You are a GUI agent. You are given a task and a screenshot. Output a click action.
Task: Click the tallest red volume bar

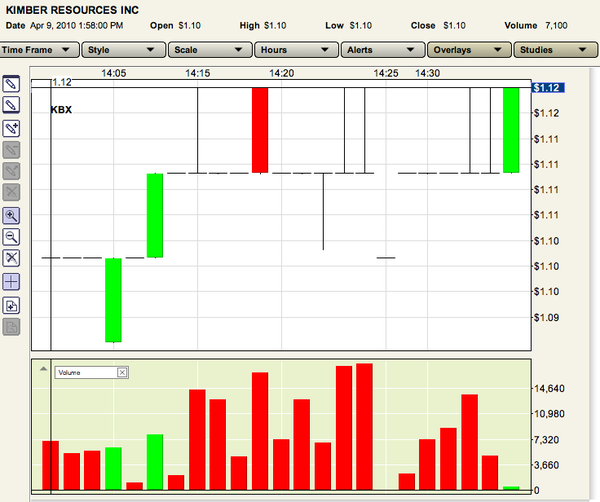pos(364,427)
